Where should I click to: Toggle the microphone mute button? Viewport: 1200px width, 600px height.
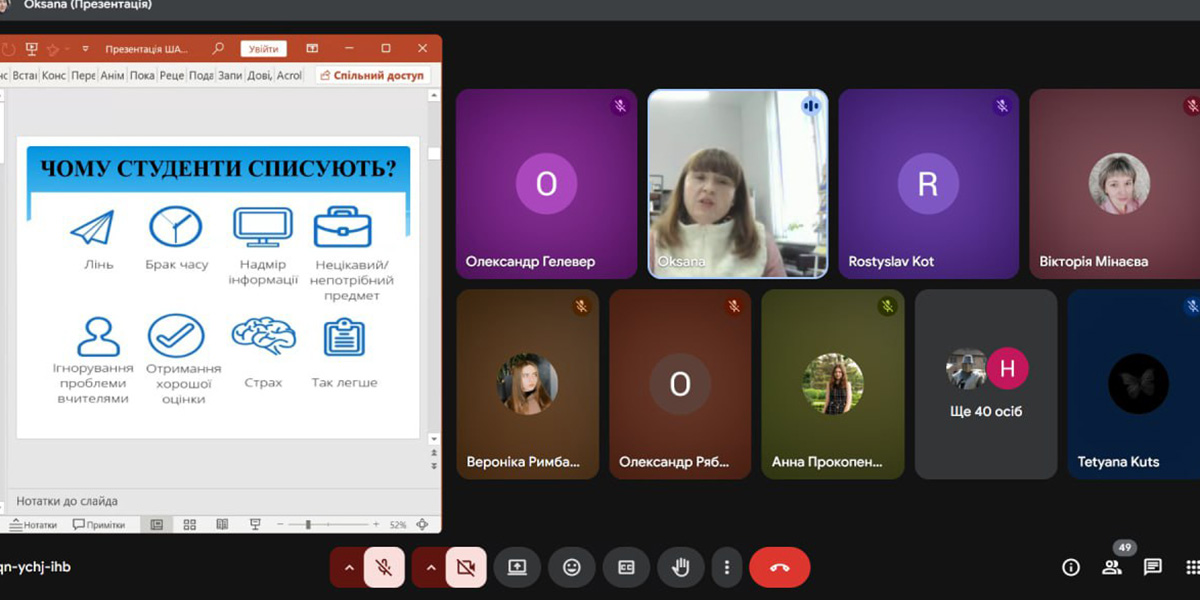tap(383, 567)
